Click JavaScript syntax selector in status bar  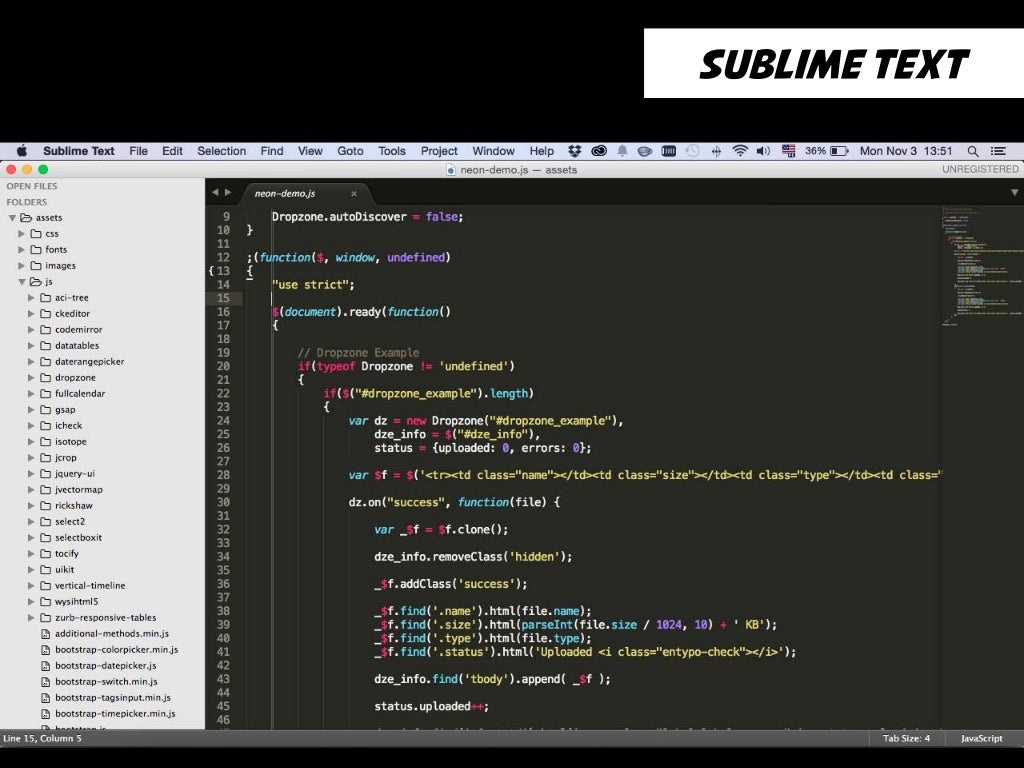(x=981, y=738)
